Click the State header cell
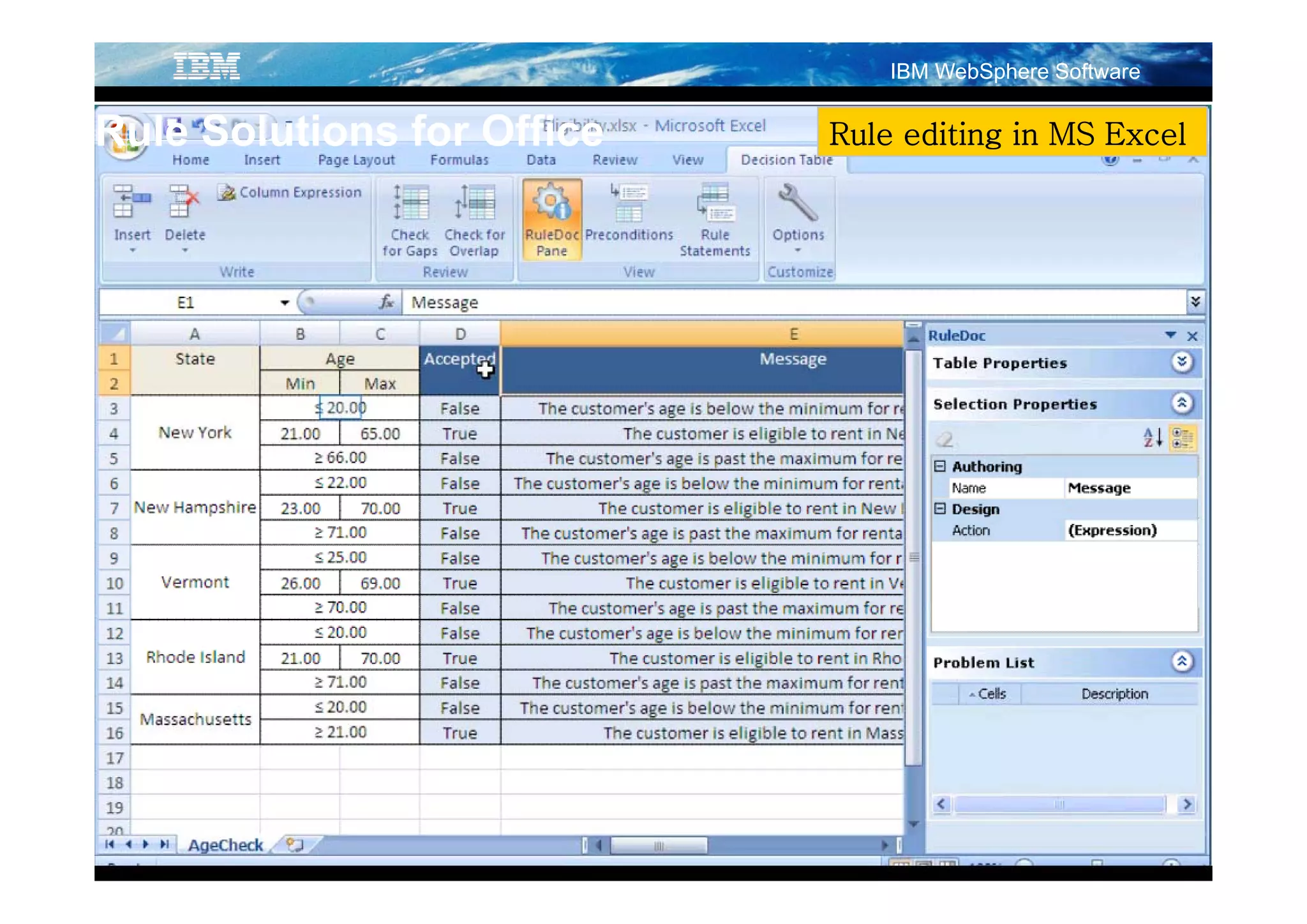The width and height of the screenshot is (1307, 924). click(195, 371)
